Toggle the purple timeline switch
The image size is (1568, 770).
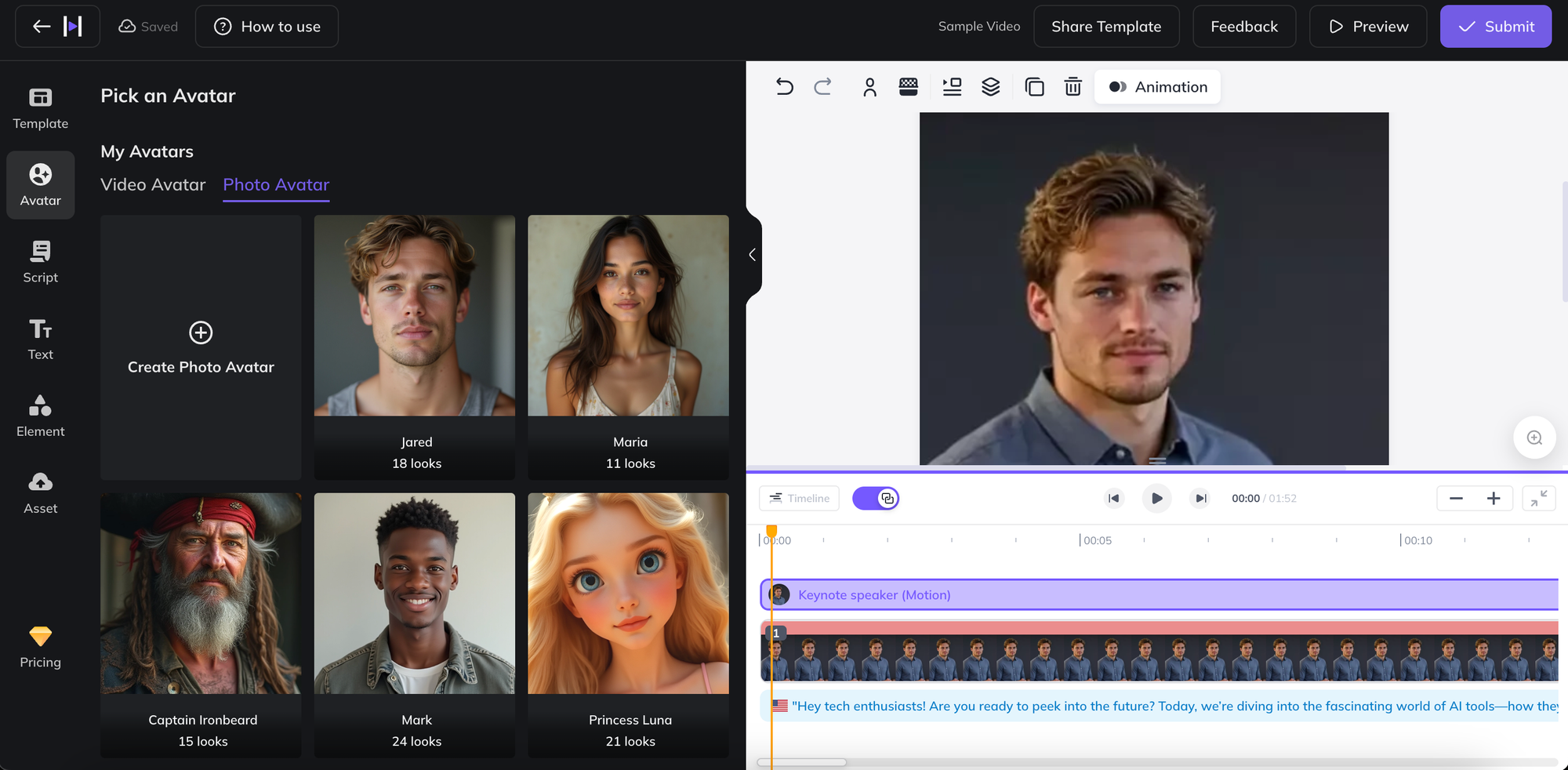pos(876,499)
